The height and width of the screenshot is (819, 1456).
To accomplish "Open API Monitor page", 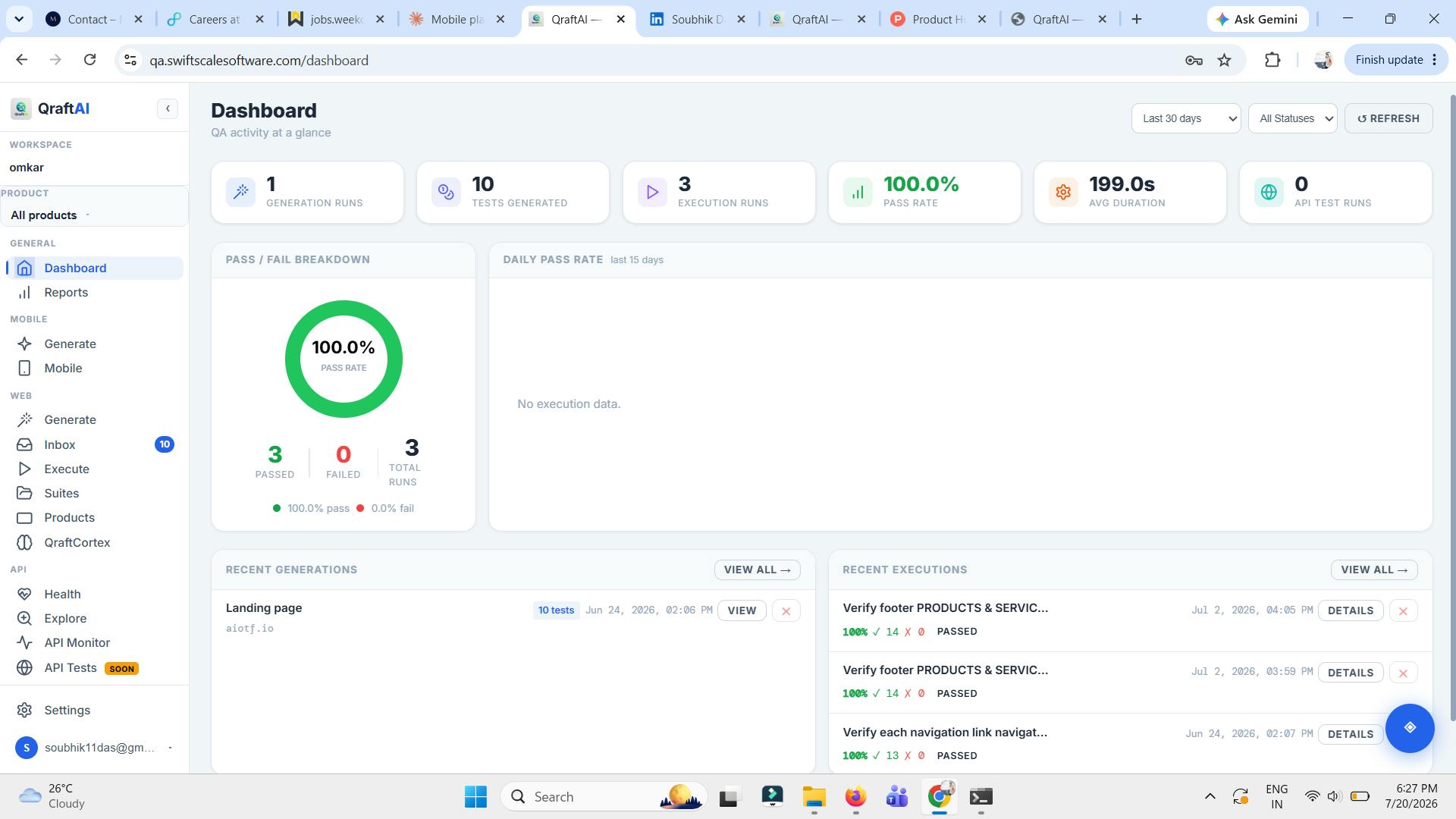I will click(x=95, y=642).
